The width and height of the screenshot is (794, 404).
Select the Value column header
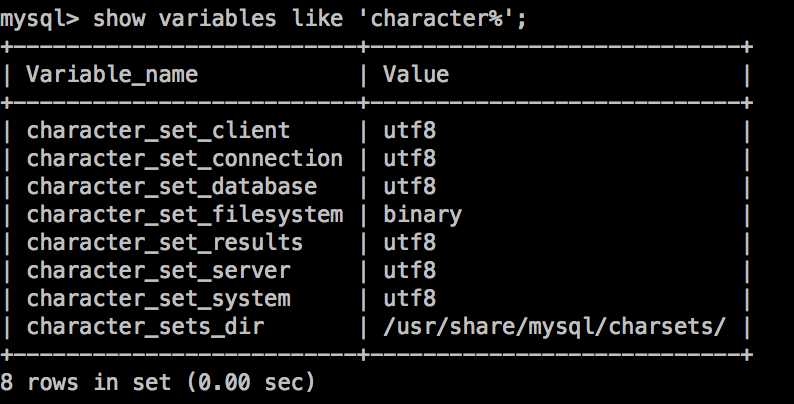click(x=416, y=74)
